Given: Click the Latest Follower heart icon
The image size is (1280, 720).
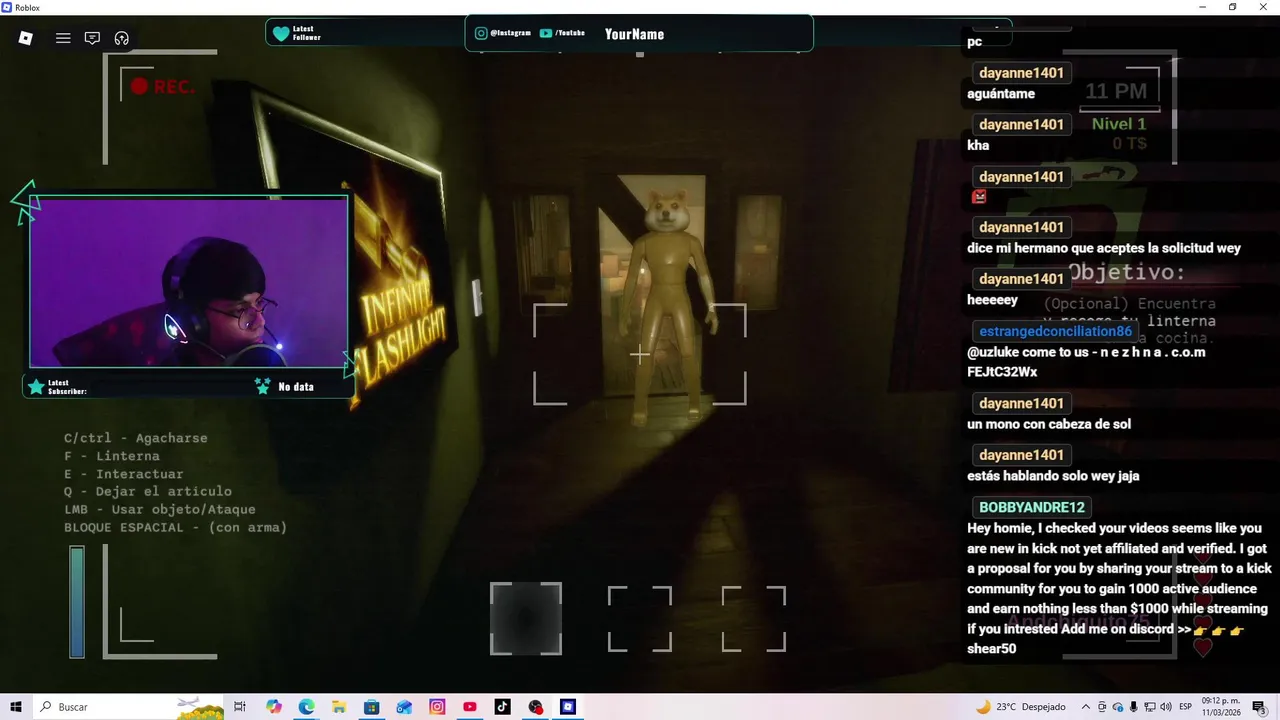Looking at the screenshot, I should (x=281, y=33).
